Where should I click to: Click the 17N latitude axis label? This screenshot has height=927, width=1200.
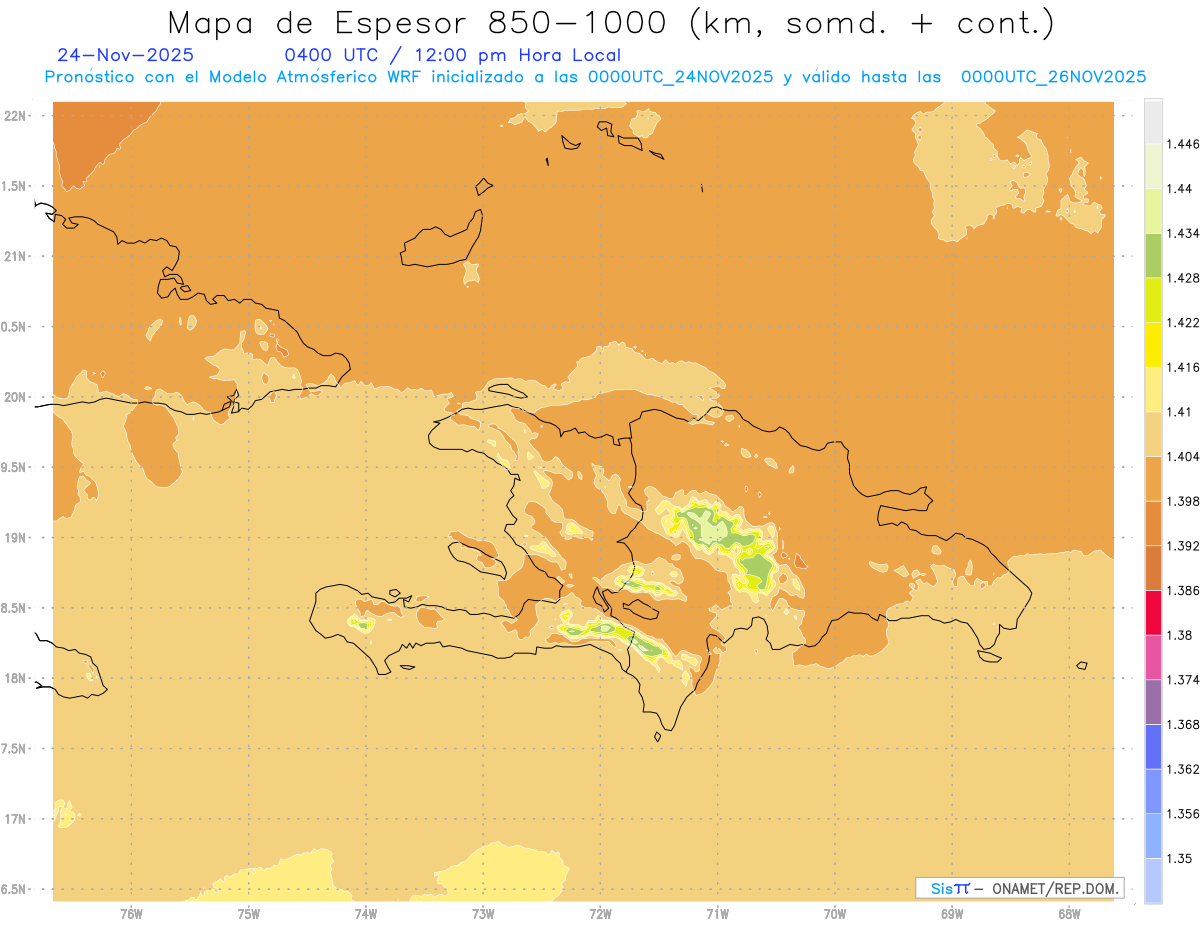coord(17,820)
